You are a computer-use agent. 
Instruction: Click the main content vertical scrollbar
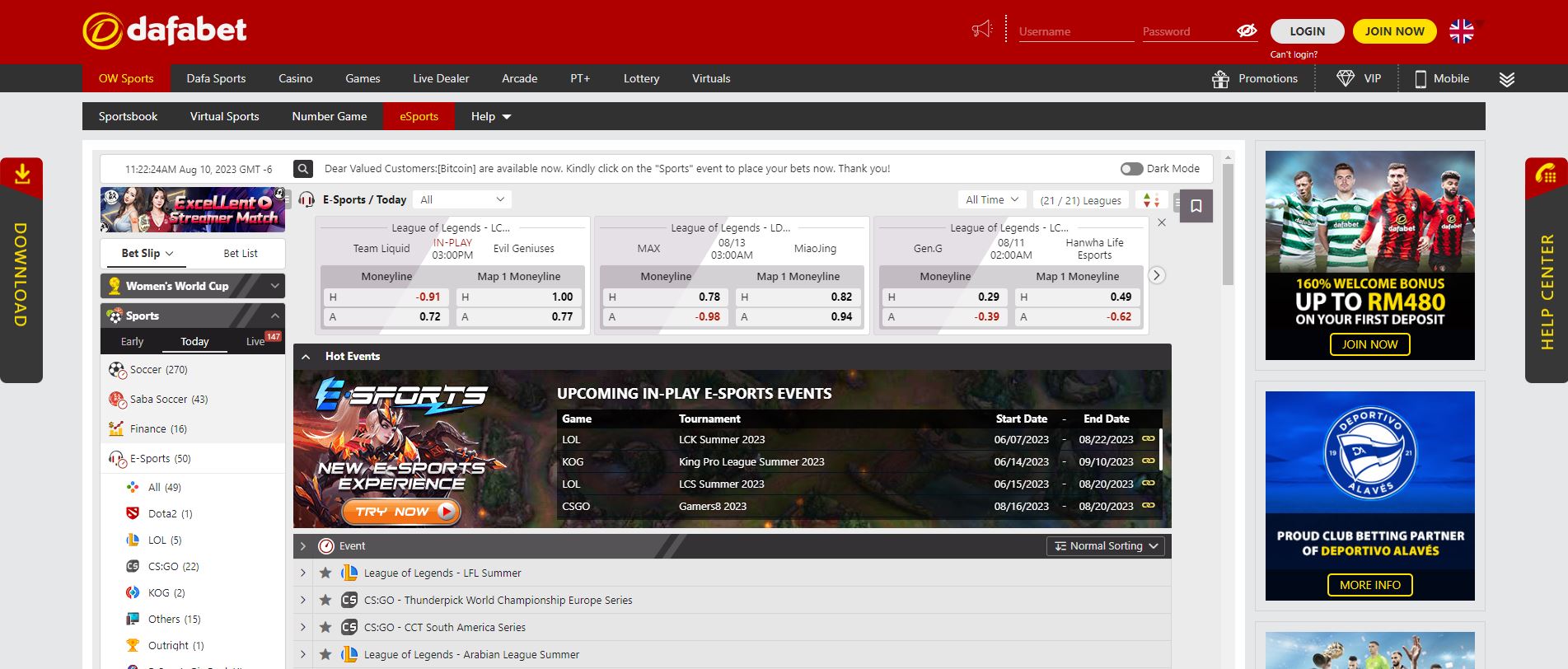[1228, 224]
